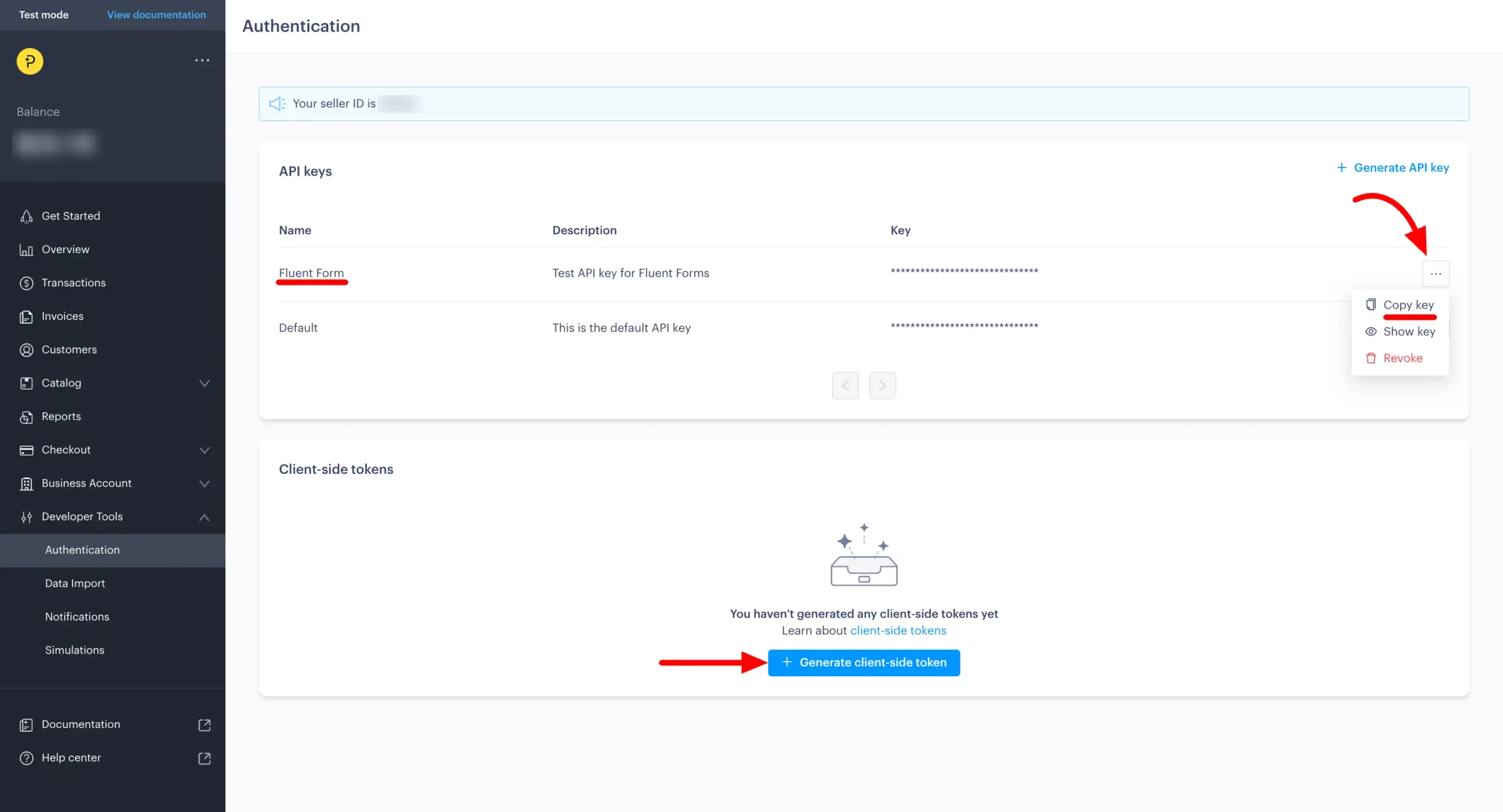Click the yellow Paddle logo icon
Viewport: 1503px width, 812px height.
click(x=30, y=61)
